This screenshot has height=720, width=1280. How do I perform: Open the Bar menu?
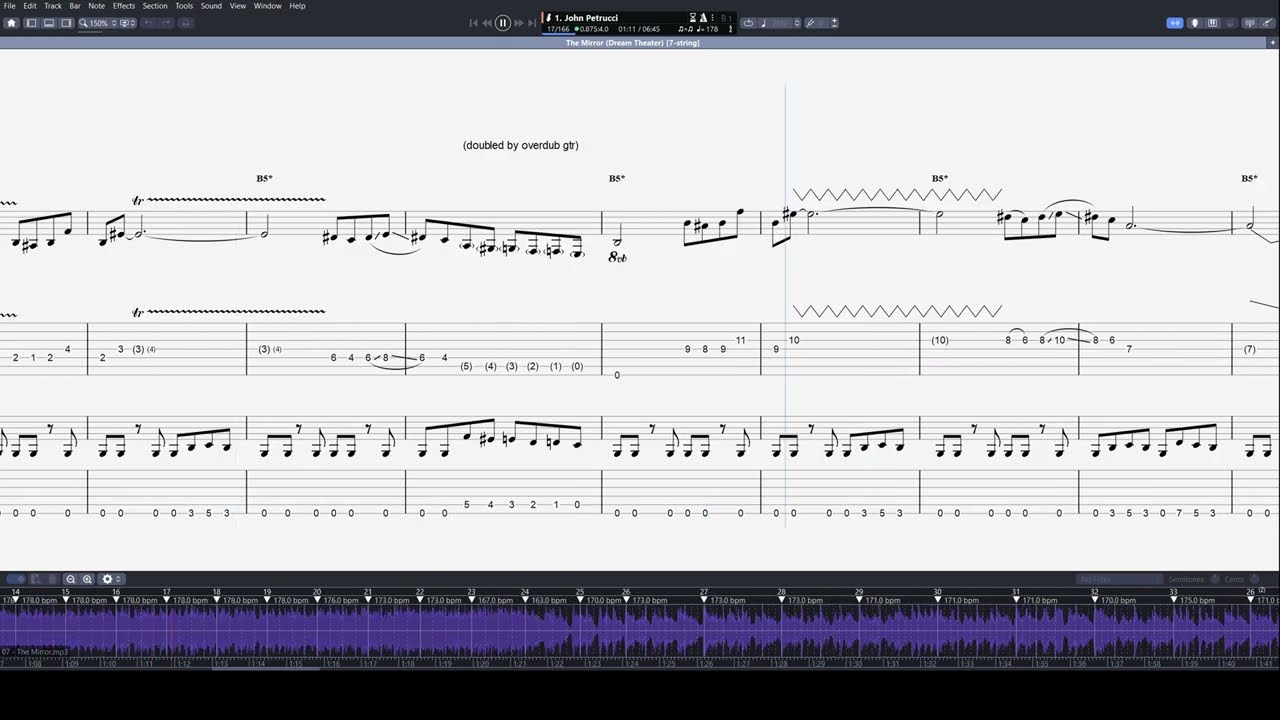[75, 6]
